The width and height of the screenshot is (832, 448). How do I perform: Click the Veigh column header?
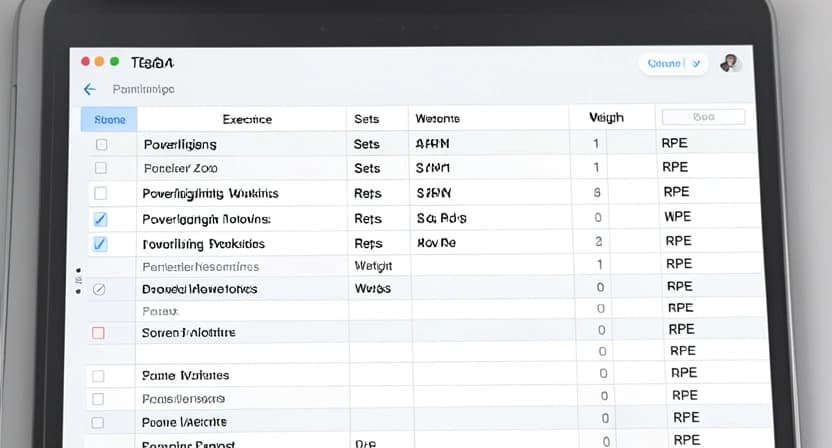pos(606,117)
